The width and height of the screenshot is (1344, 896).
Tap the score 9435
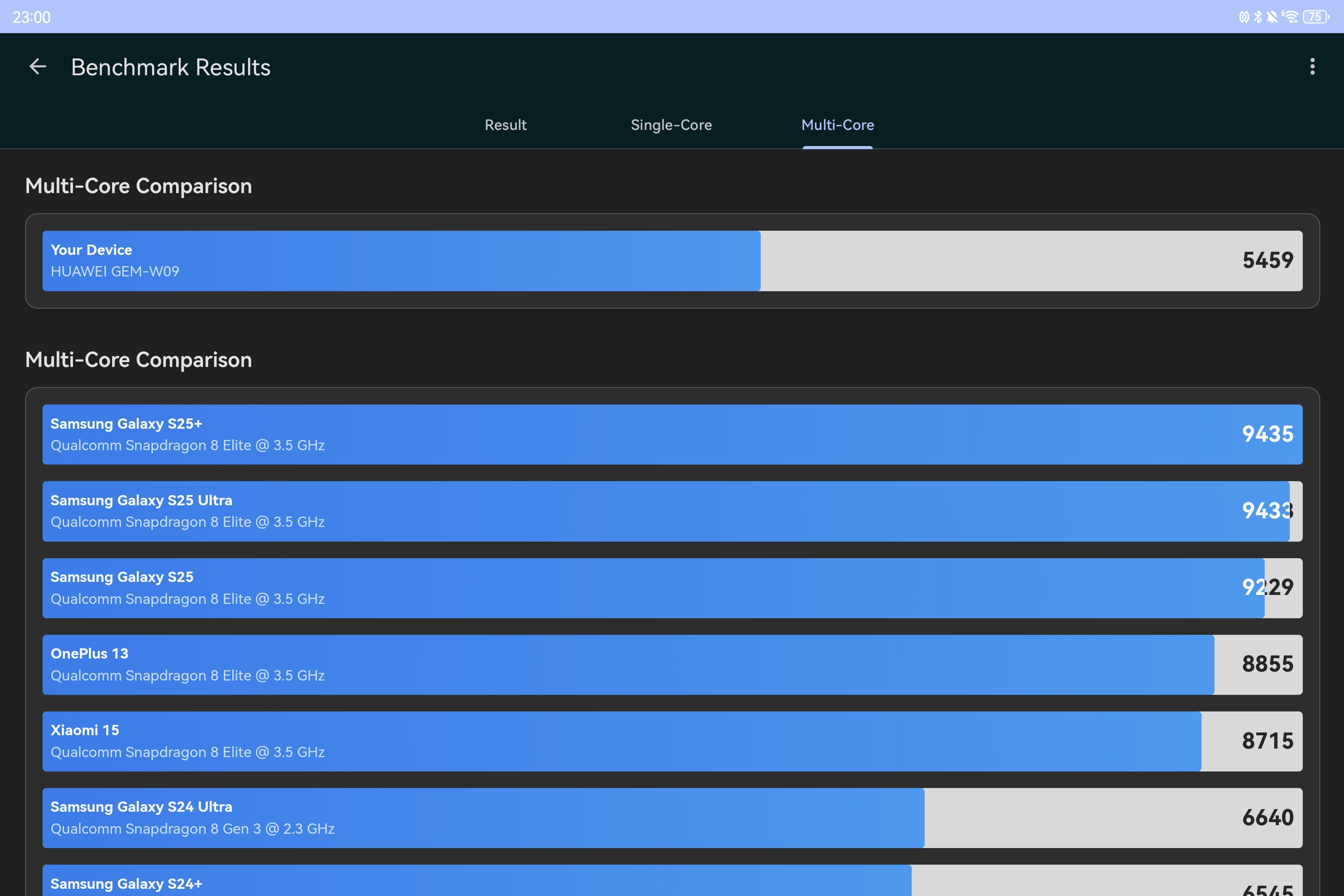point(1268,434)
